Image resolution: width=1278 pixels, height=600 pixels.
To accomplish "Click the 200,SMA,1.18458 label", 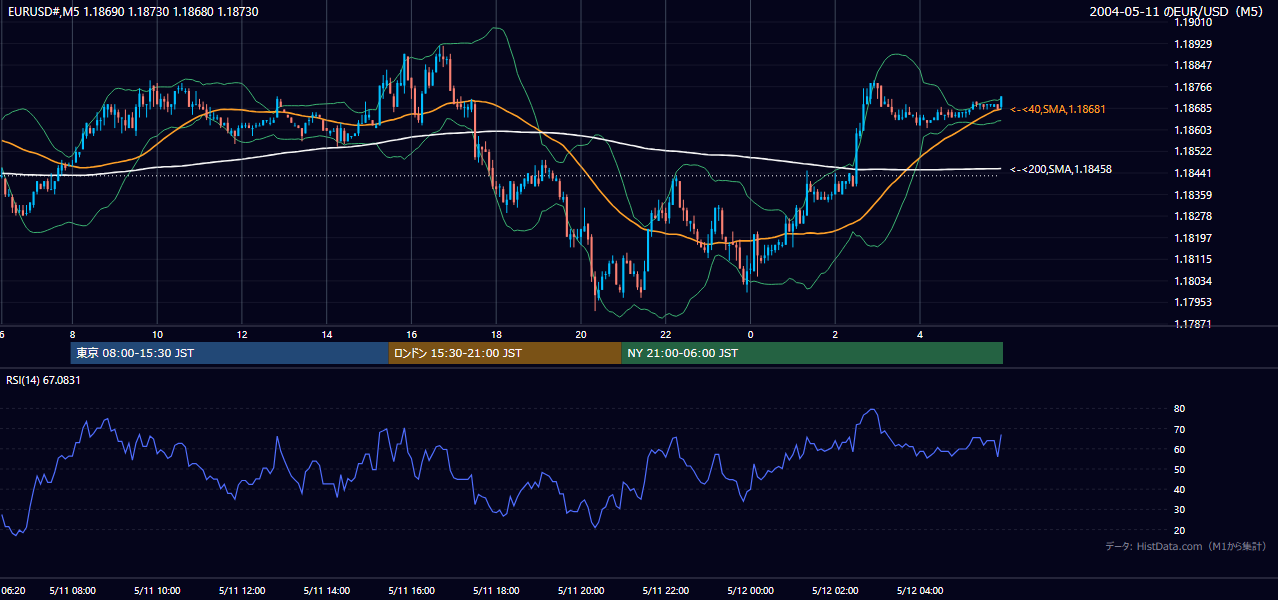I will click(1061, 169).
